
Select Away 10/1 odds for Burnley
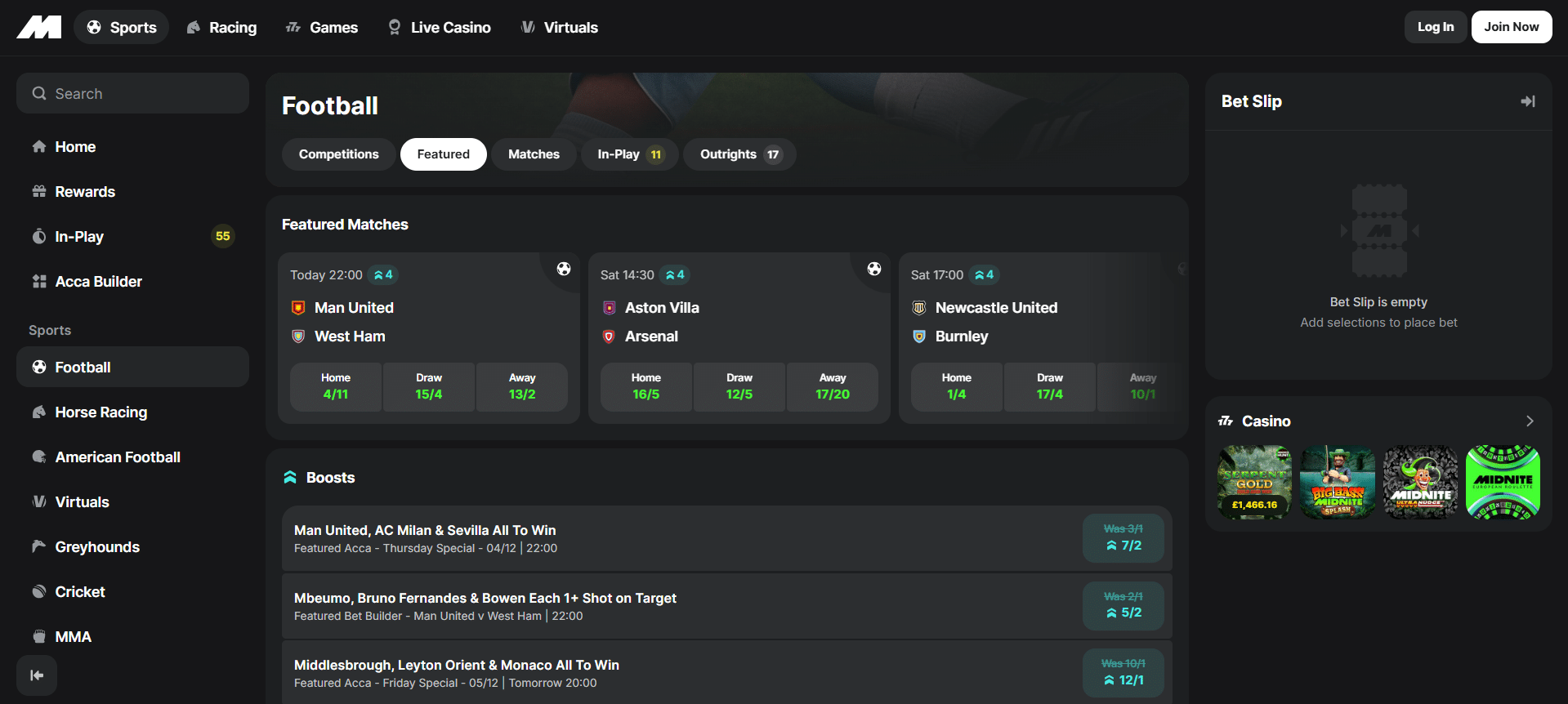(1143, 386)
